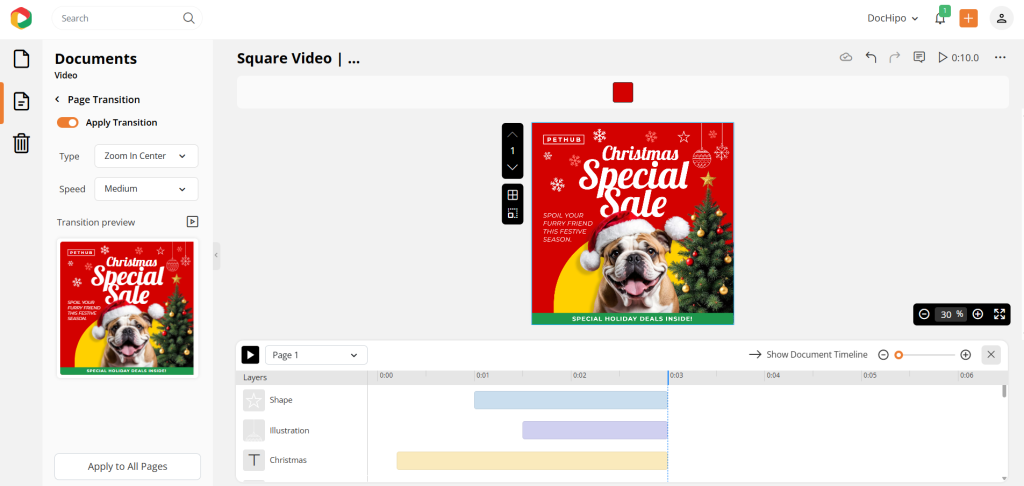The width and height of the screenshot is (1024, 486).
Task: Open the user profile avatar
Action: pyautogui.click(x=1001, y=18)
